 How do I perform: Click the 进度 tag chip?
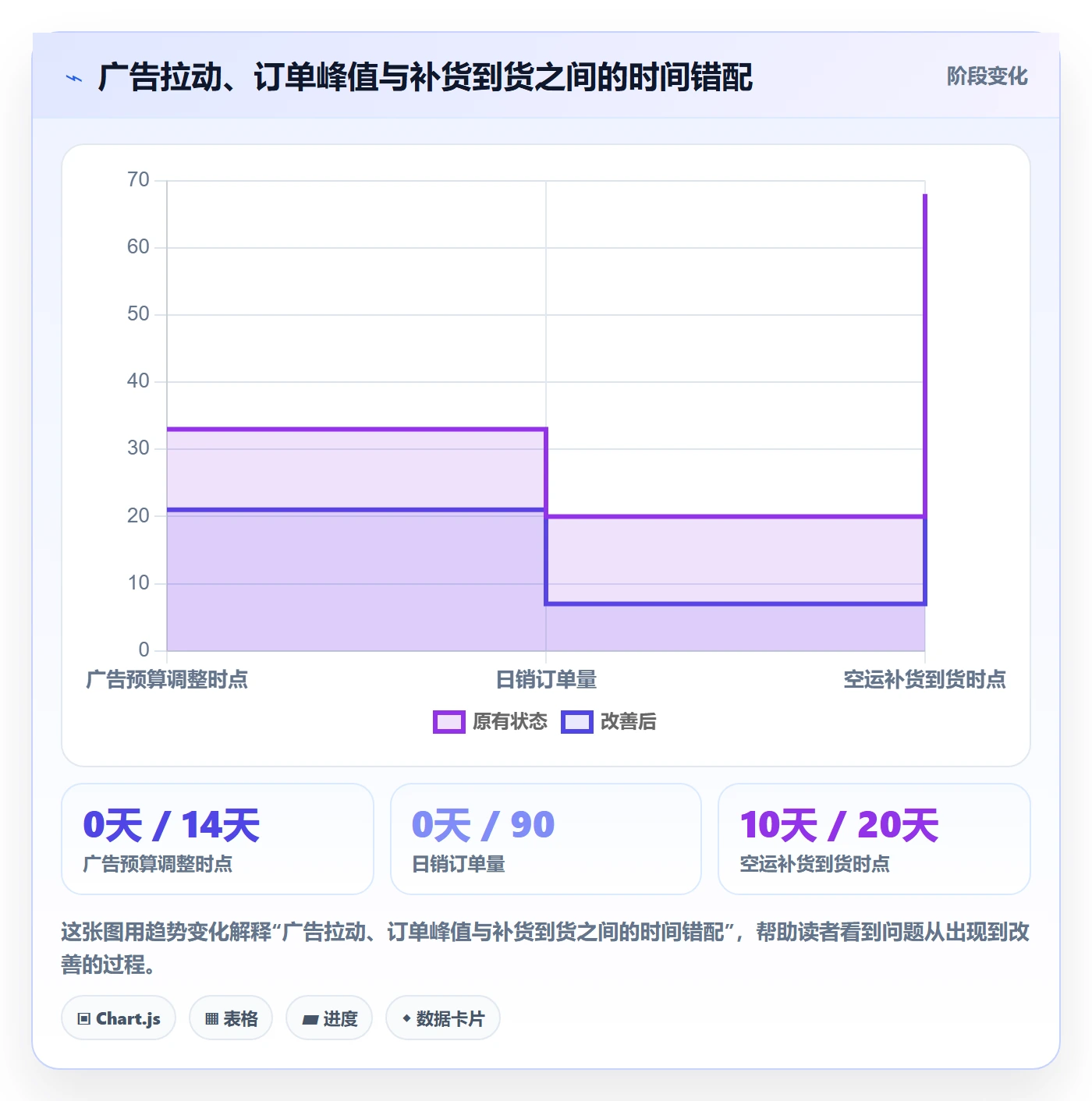coord(329,1018)
